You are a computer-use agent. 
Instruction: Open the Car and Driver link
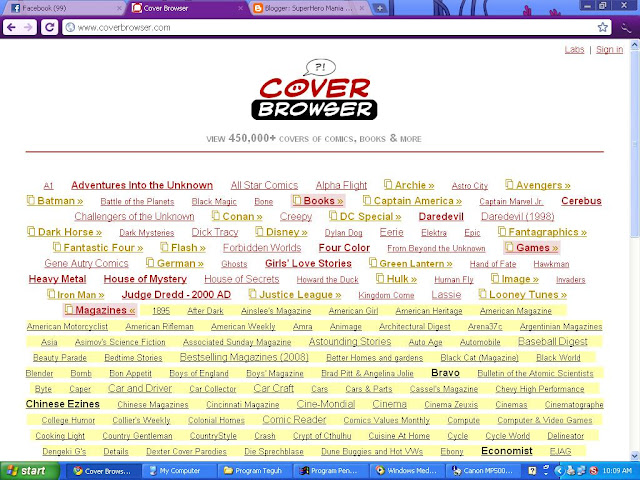(x=140, y=388)
